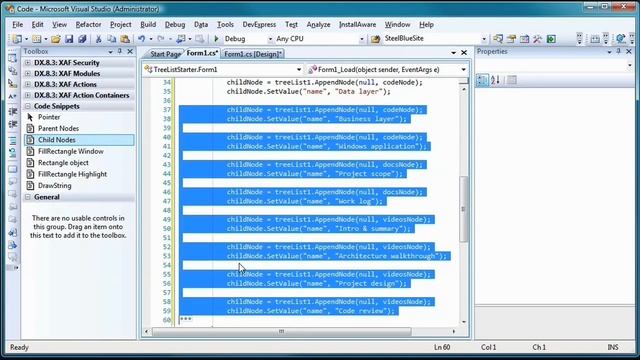Viewport: 640px width, 360px height.
Task: Open the Toolbox wrench-and-hammer icon
Action: coord(538,39)
